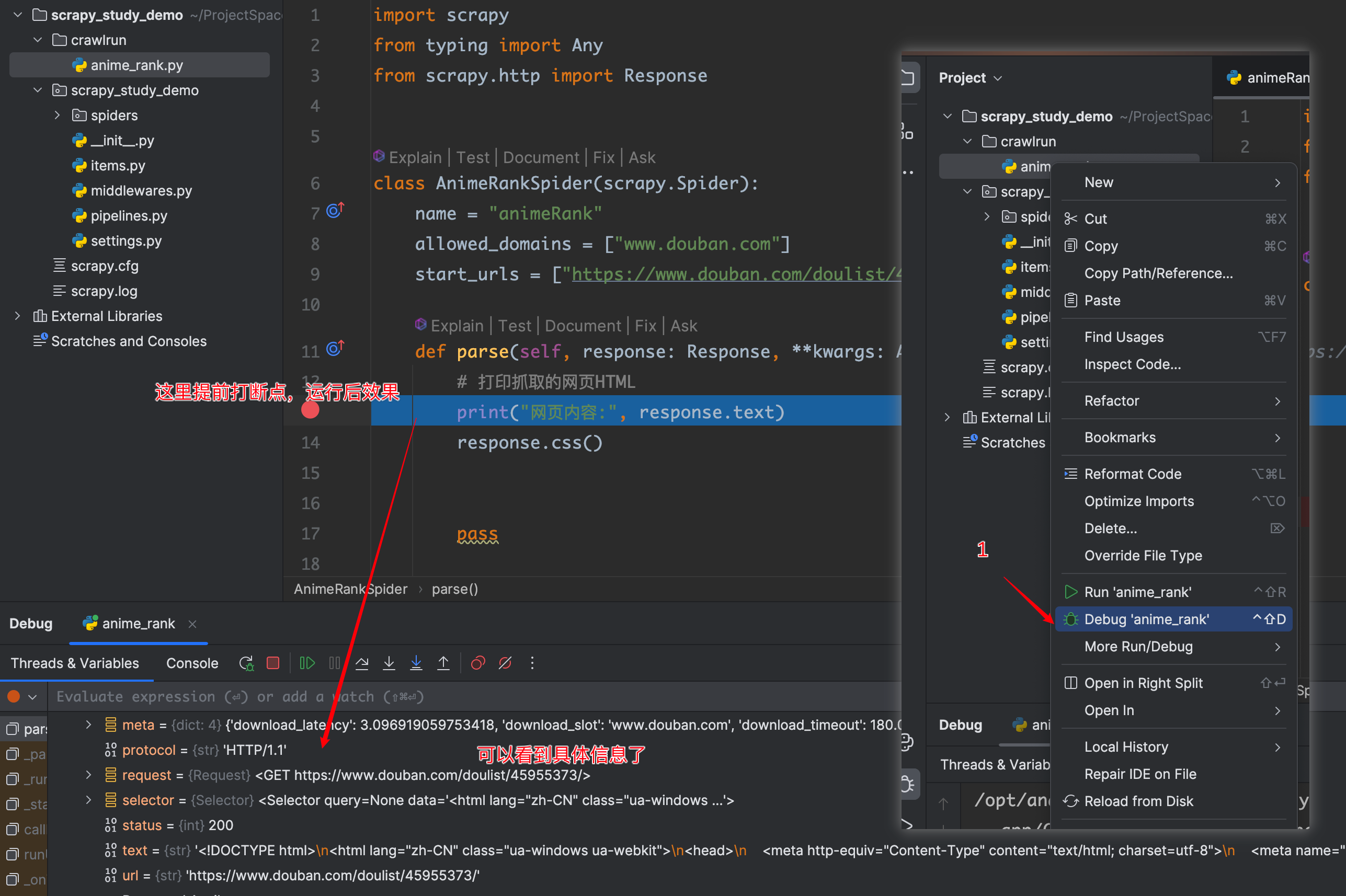Expand the spiders folder
The image size is (1346, 896).
[x=57, y=116]
